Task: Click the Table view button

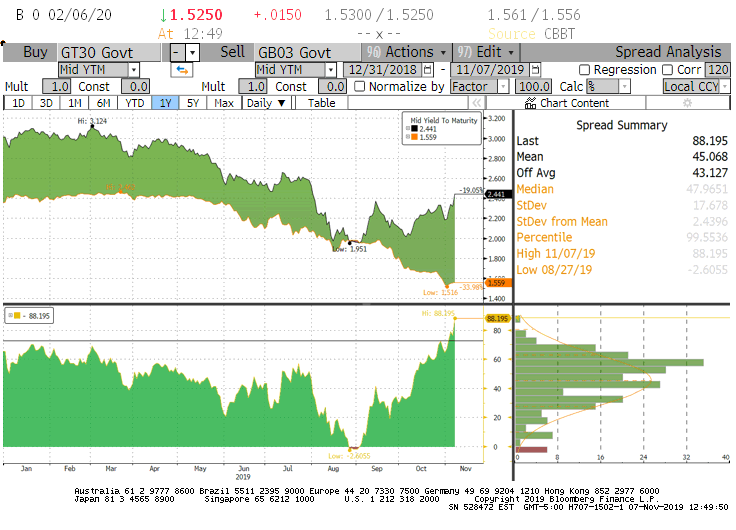Action: 321,103
